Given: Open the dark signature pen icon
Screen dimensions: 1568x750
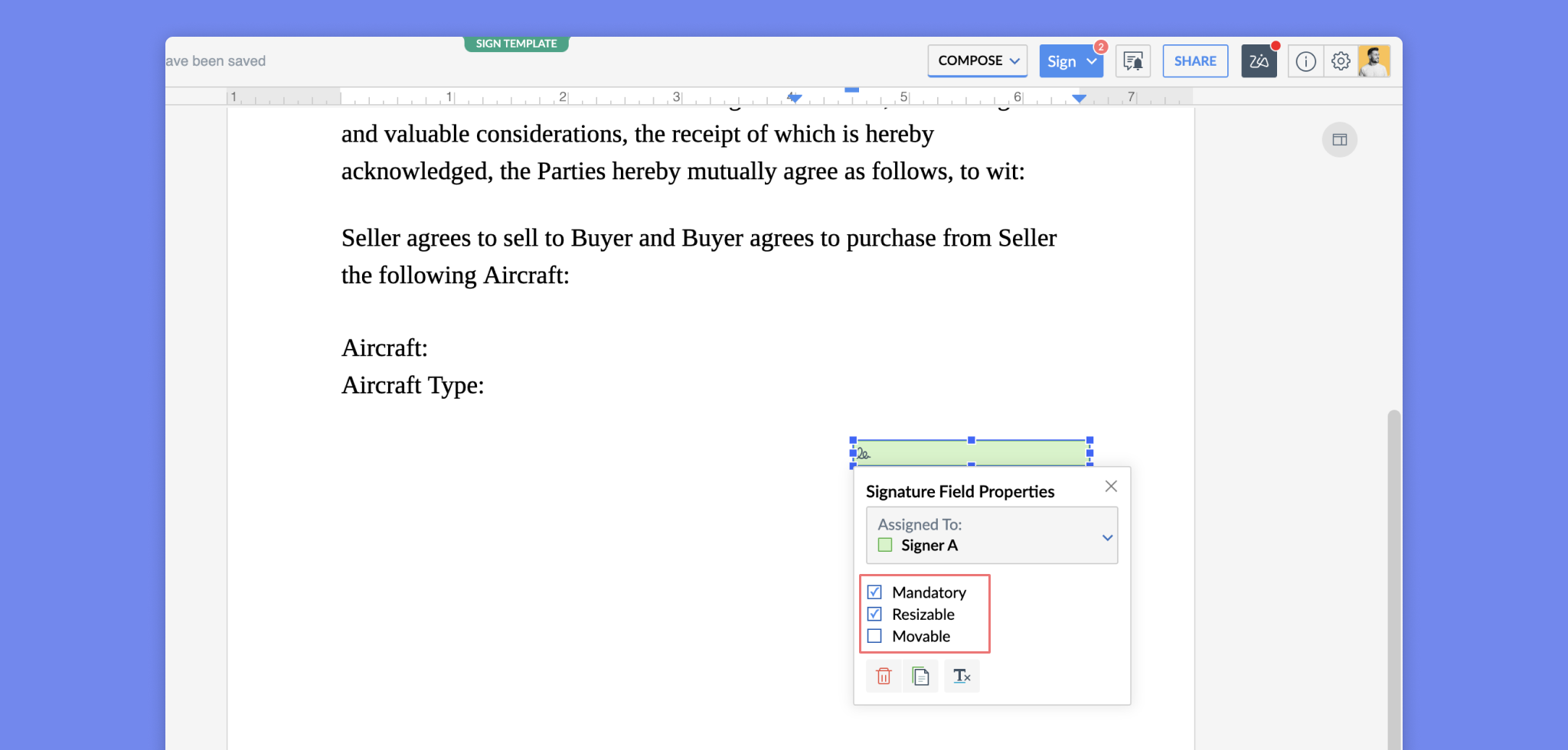Looking at the screenshot, I should 1259,61.
